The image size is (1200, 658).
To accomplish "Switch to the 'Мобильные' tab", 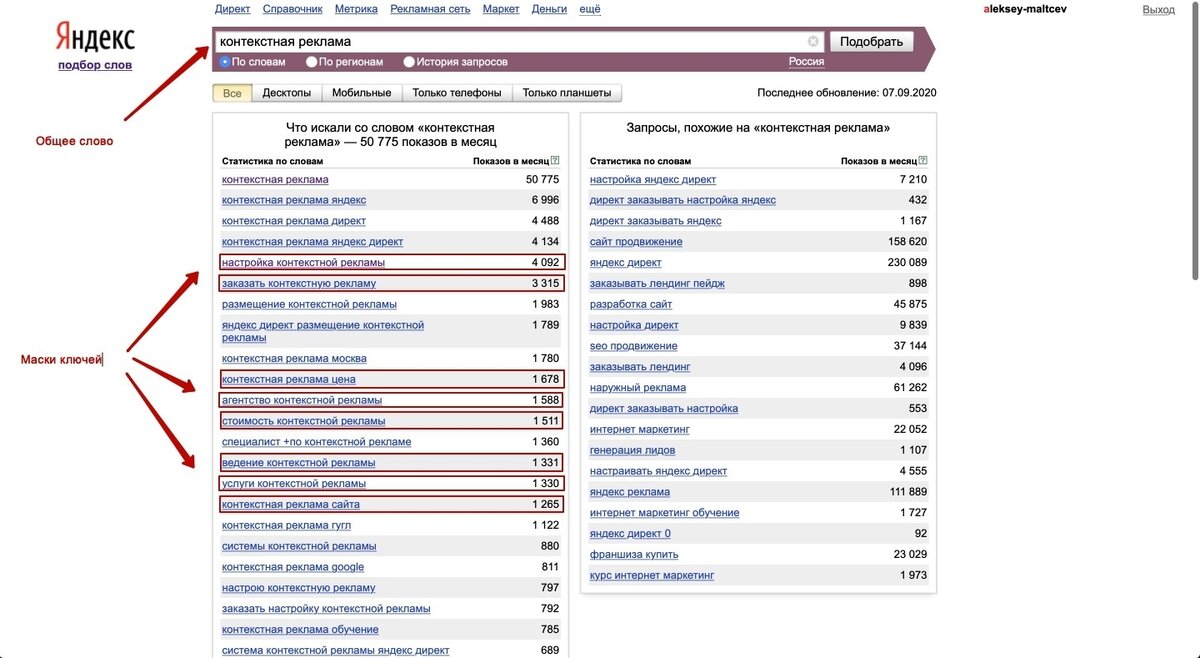I will [x=359, y=91].
